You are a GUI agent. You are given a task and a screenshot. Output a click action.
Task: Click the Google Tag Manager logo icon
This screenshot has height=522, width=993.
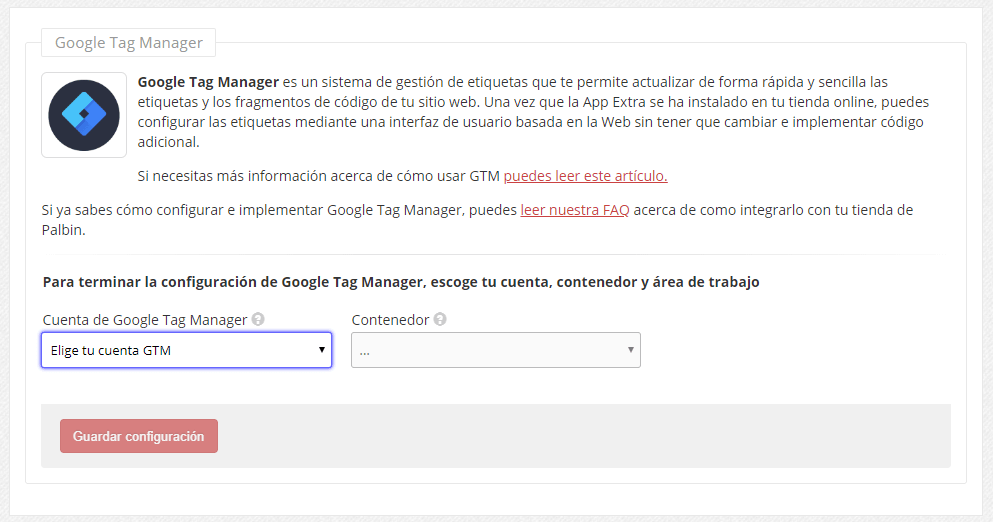tap(84, 115)
